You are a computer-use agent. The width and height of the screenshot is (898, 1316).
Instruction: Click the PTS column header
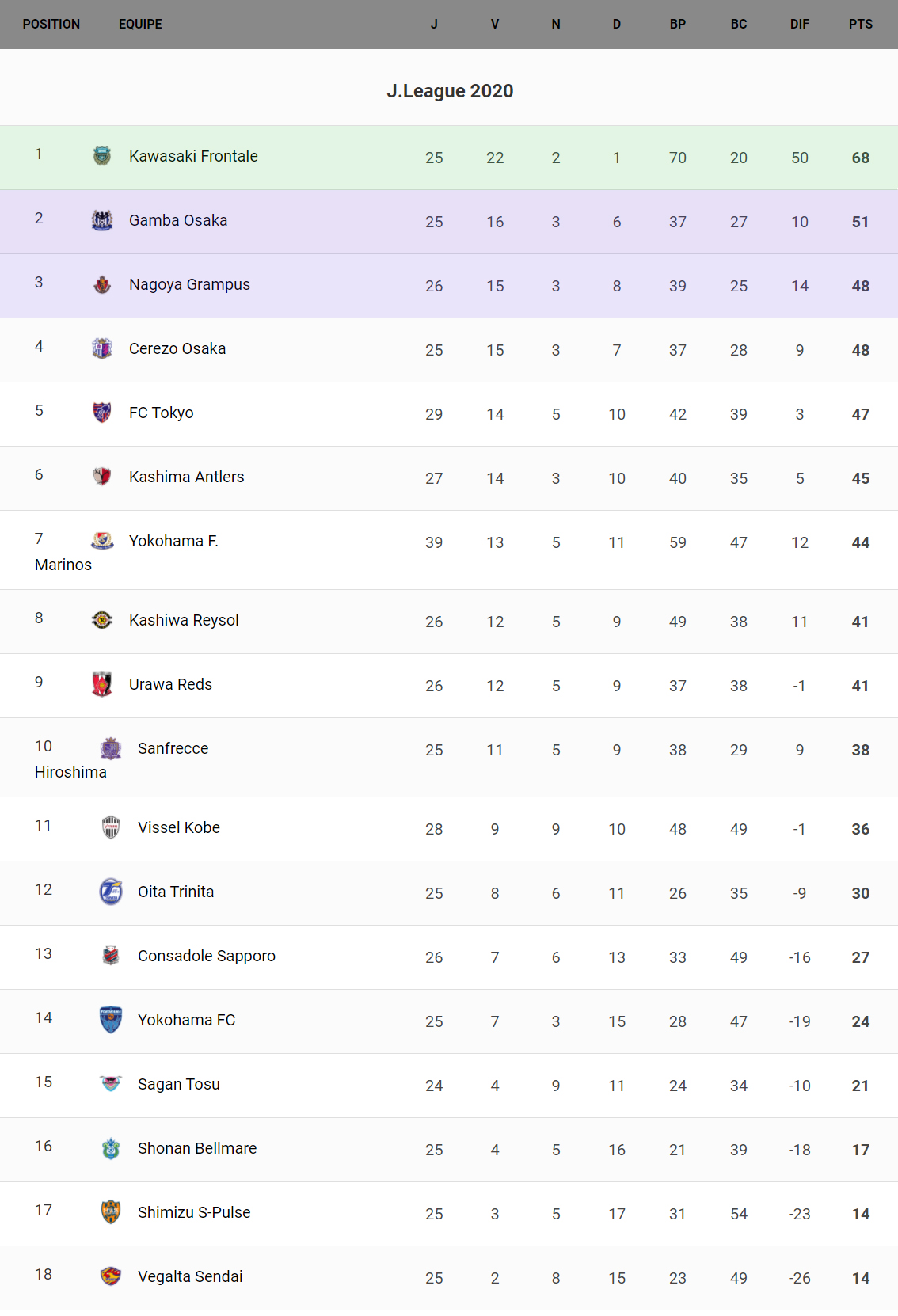[860, 25]
